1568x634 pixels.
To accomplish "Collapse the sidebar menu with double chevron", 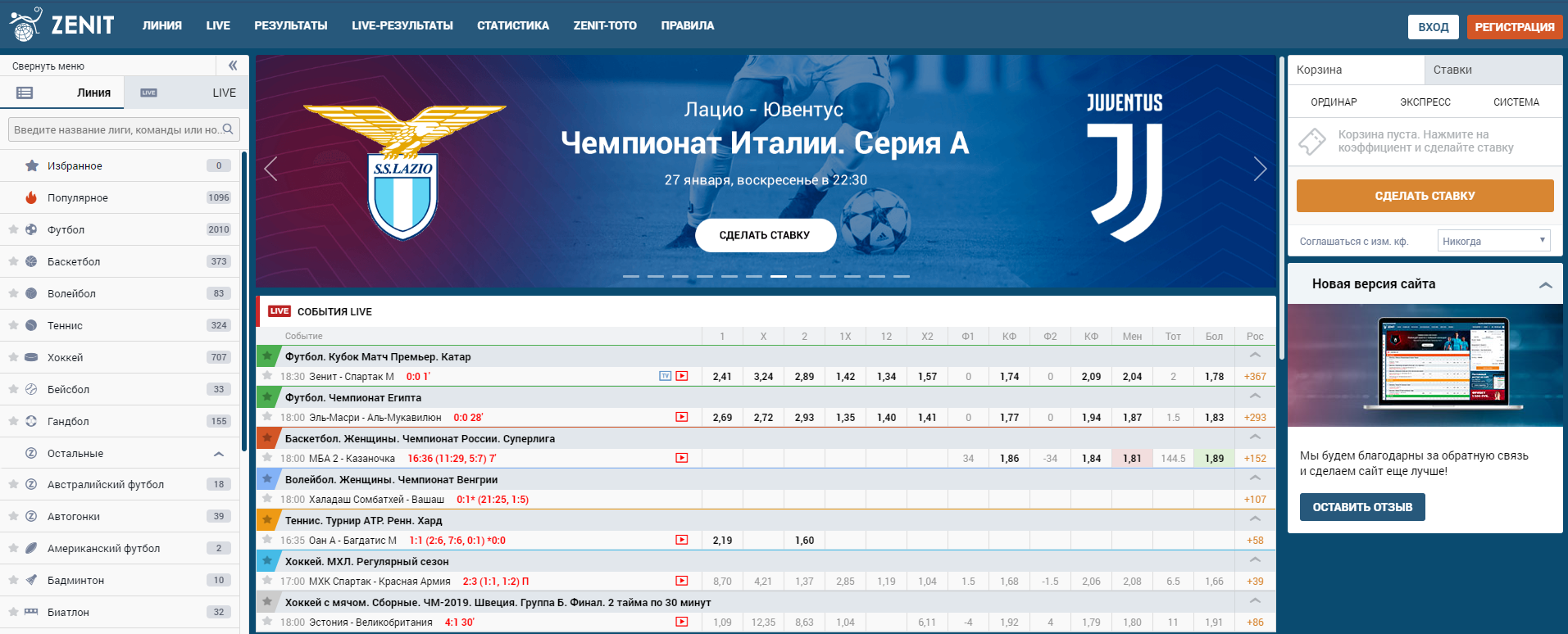I will tap(232, 66).
